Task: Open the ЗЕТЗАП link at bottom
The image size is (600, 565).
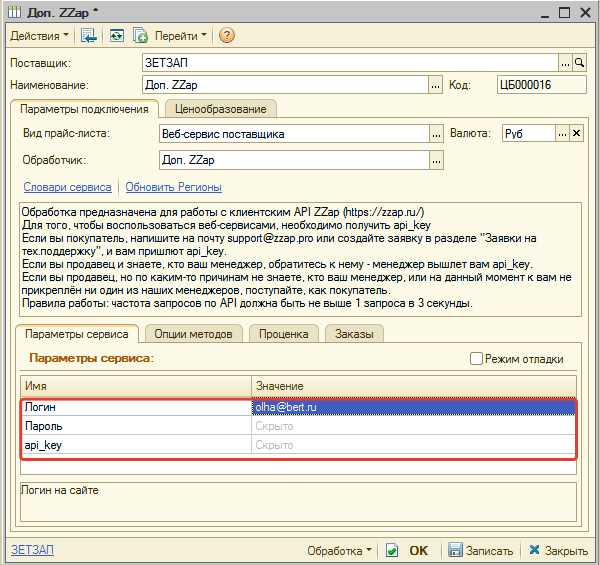Action: 32,550
